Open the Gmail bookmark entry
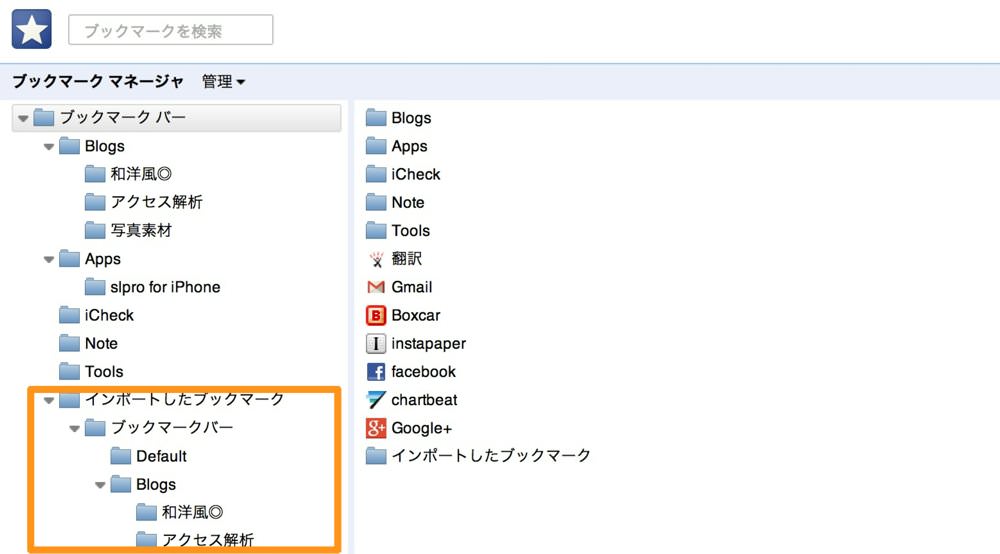 pyautogui.click(x=411, y=287)
